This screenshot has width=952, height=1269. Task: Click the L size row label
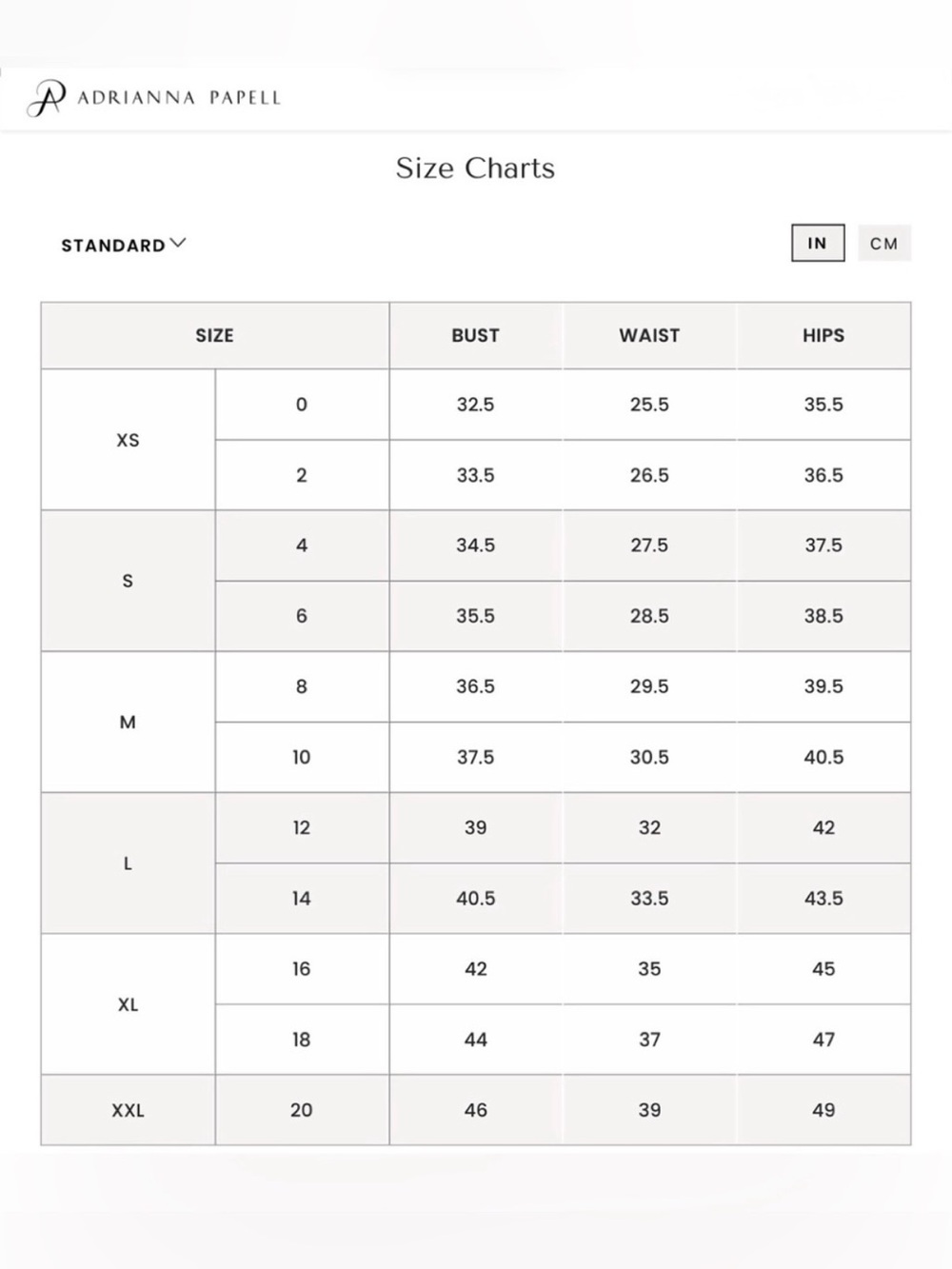click(x=128, y=863)
